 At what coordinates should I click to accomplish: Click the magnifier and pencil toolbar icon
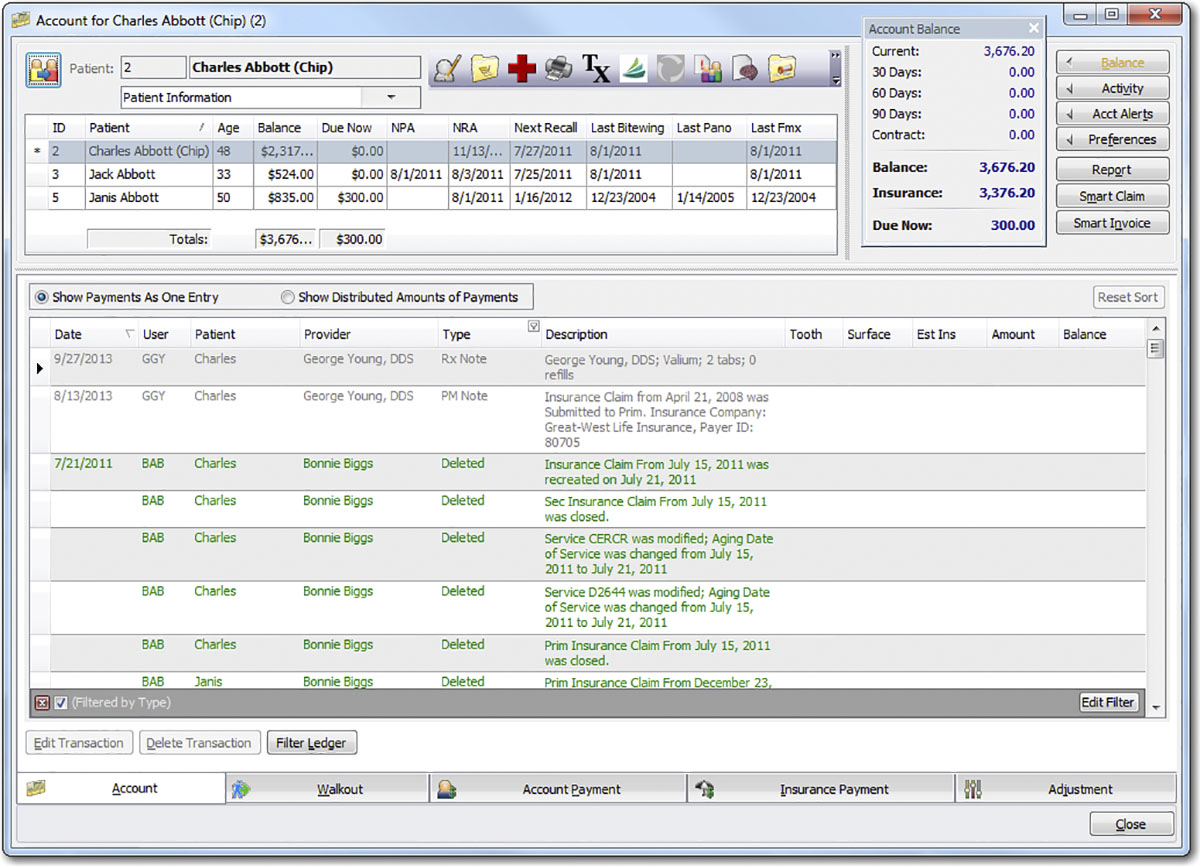point(450,68)
